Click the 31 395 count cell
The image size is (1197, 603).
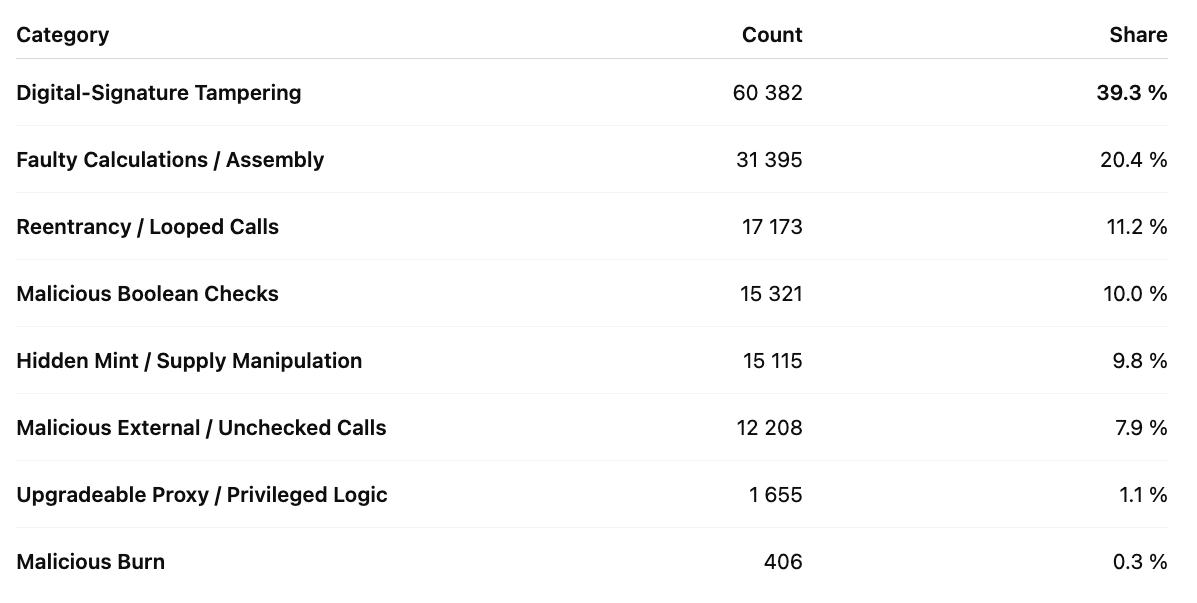pos(769,160)
